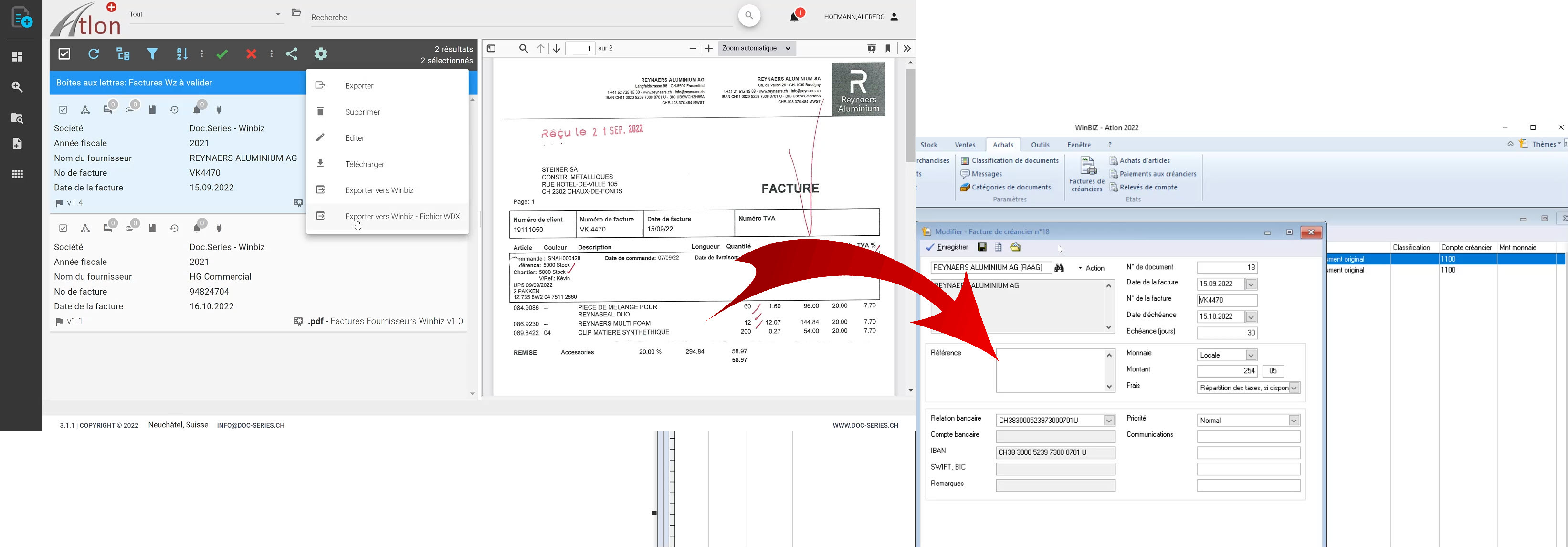Click the sort/order icon in toolbar
This screenshot has height=547, width=1568.
tap(183, 53)
